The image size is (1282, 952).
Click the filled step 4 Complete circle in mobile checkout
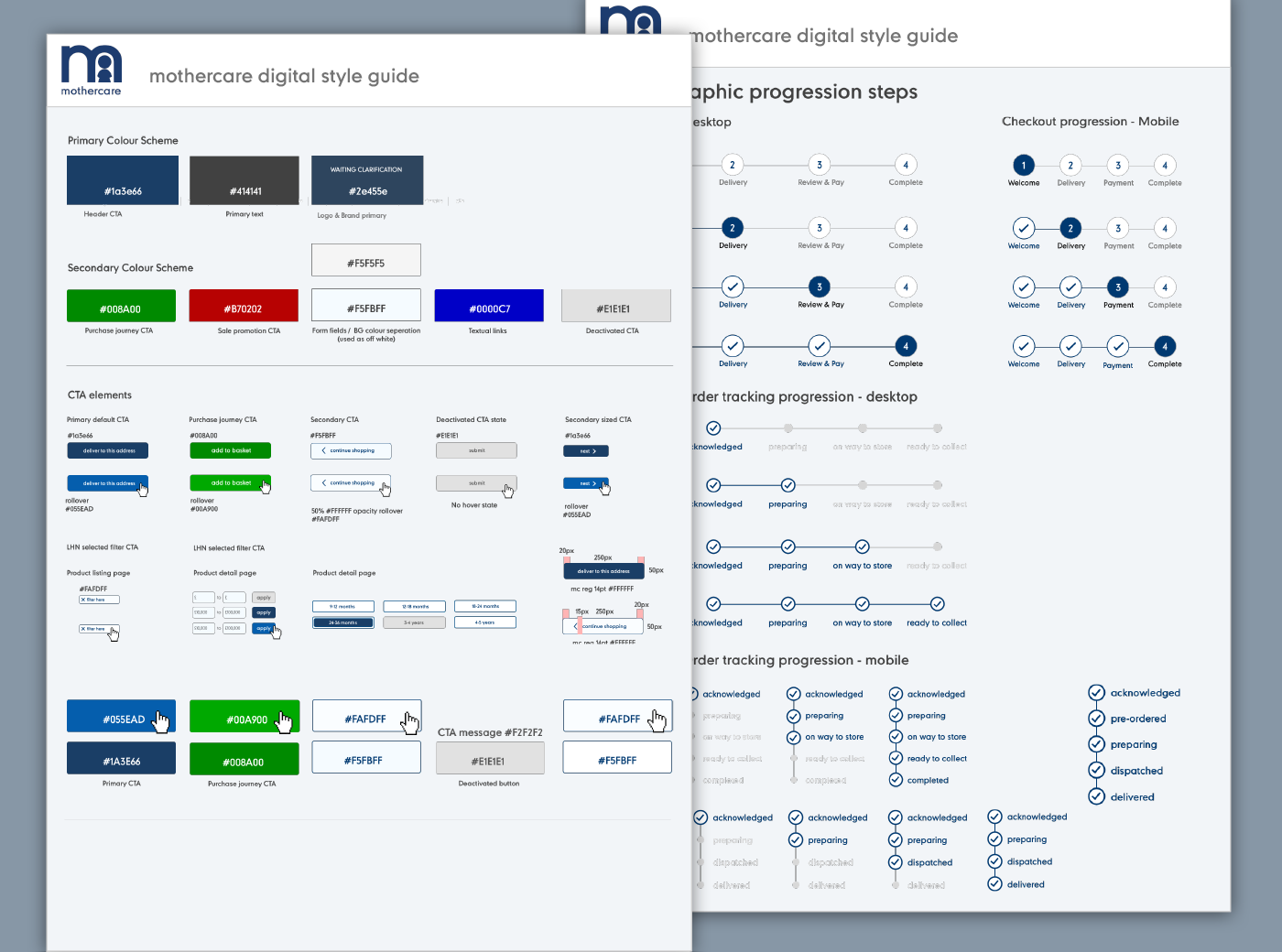pos(1165,346)
